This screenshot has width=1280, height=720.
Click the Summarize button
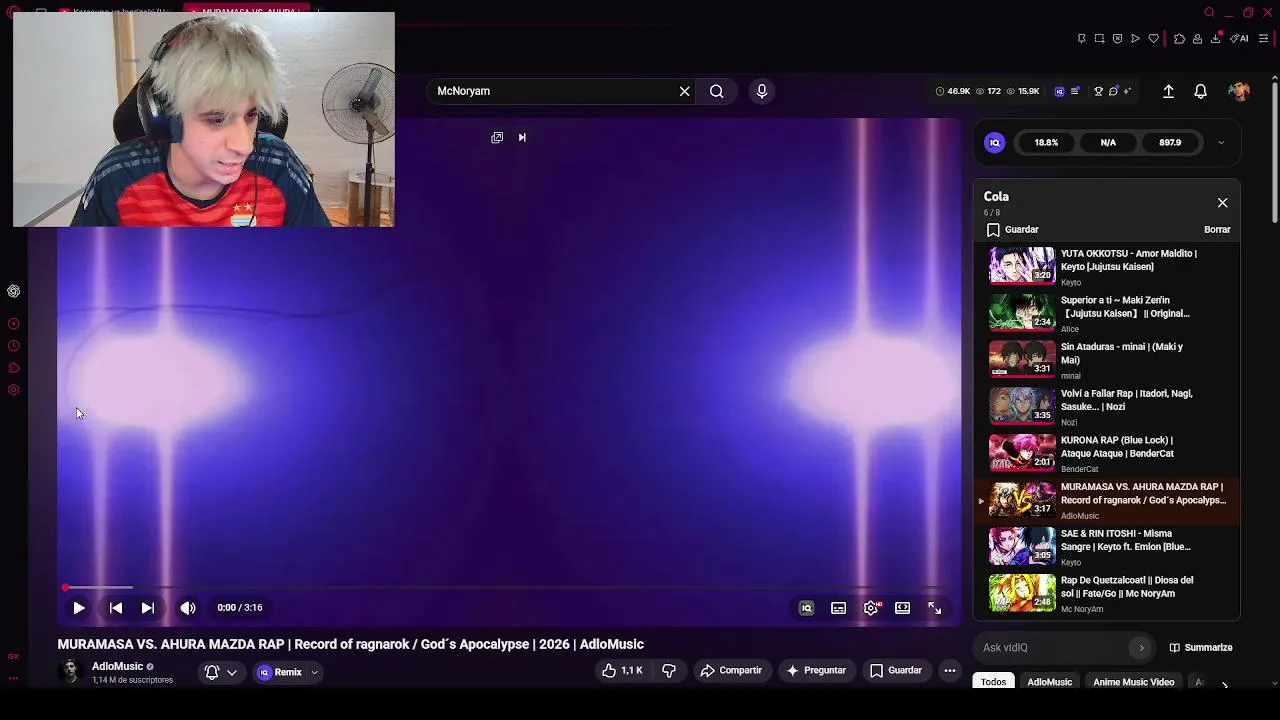point(1201,648)
